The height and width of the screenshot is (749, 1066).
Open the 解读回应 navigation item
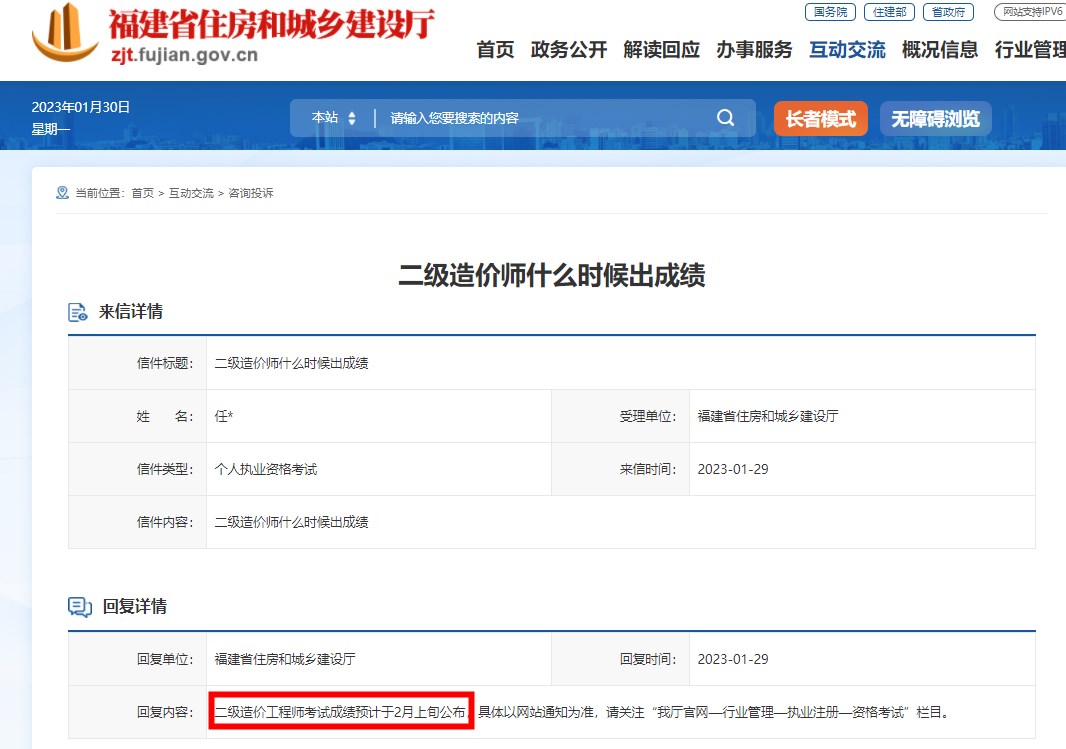point(661,50)
